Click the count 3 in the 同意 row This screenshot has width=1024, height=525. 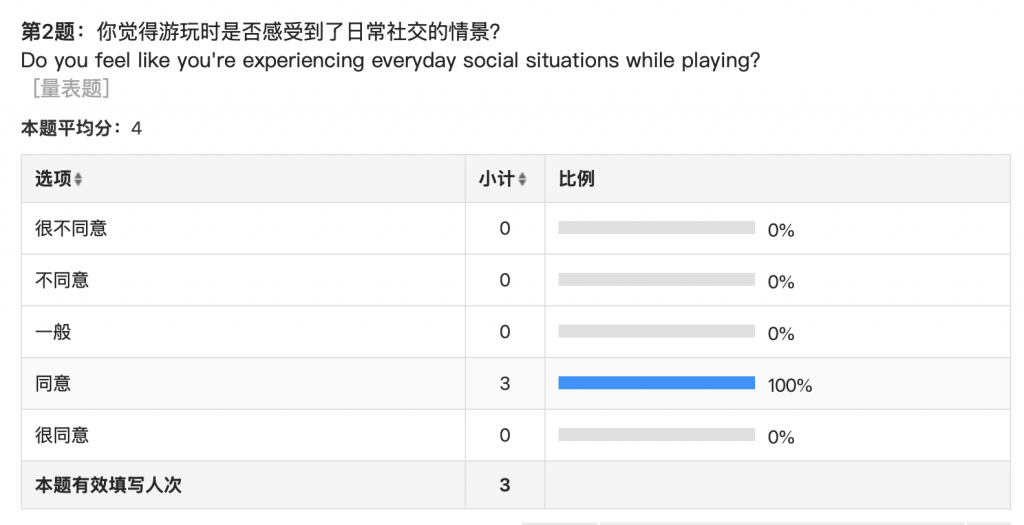504,384
